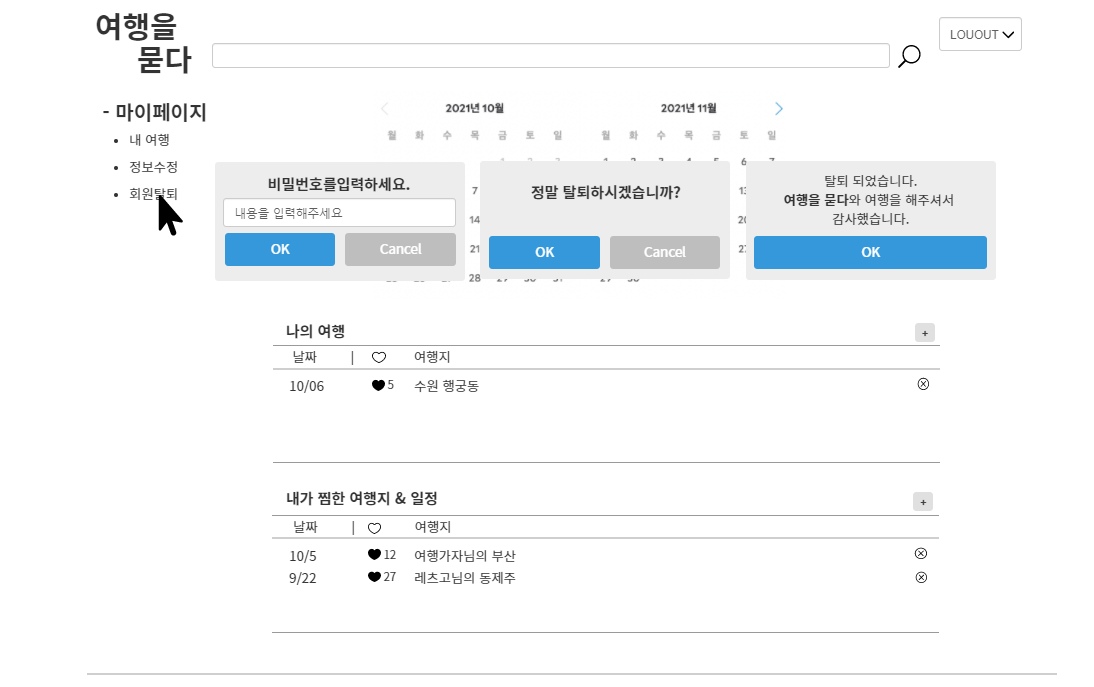Select 회원탈퇴 in the sidebar
The image size is (1094, 687).
[x=153, y=194]
